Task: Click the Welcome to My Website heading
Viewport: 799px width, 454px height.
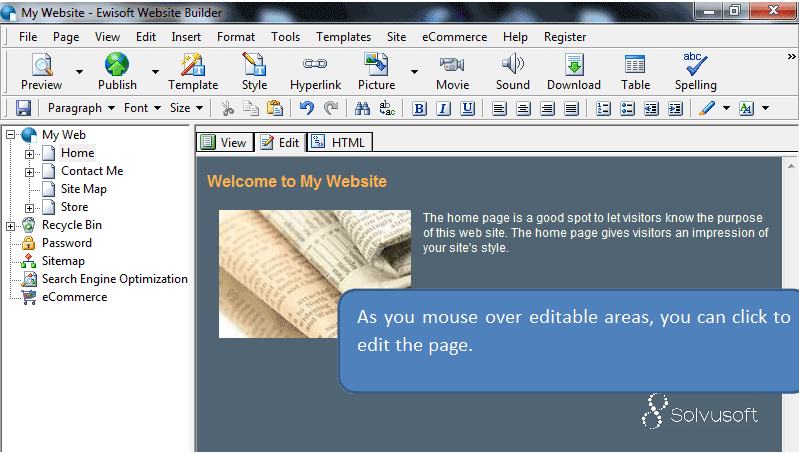Action: coord(297,181)
